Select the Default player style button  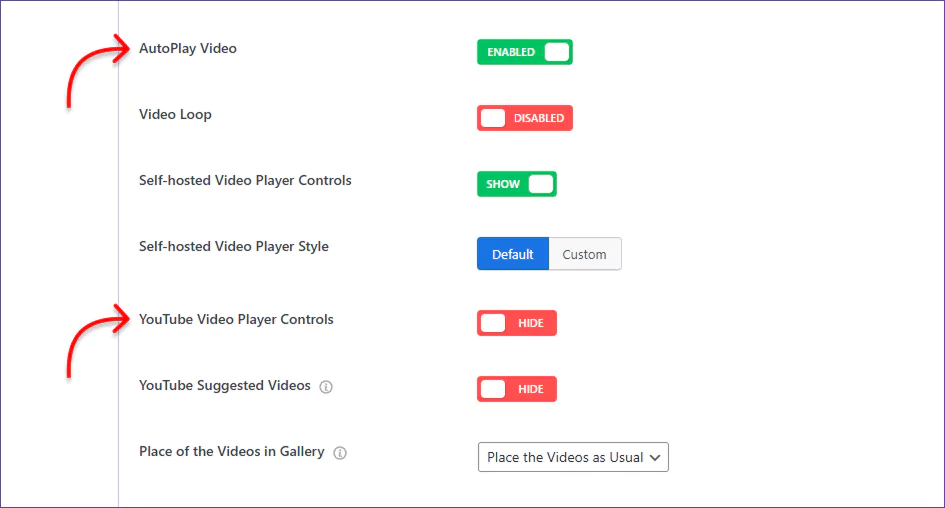pyautogui.click(x=513, y=254)
